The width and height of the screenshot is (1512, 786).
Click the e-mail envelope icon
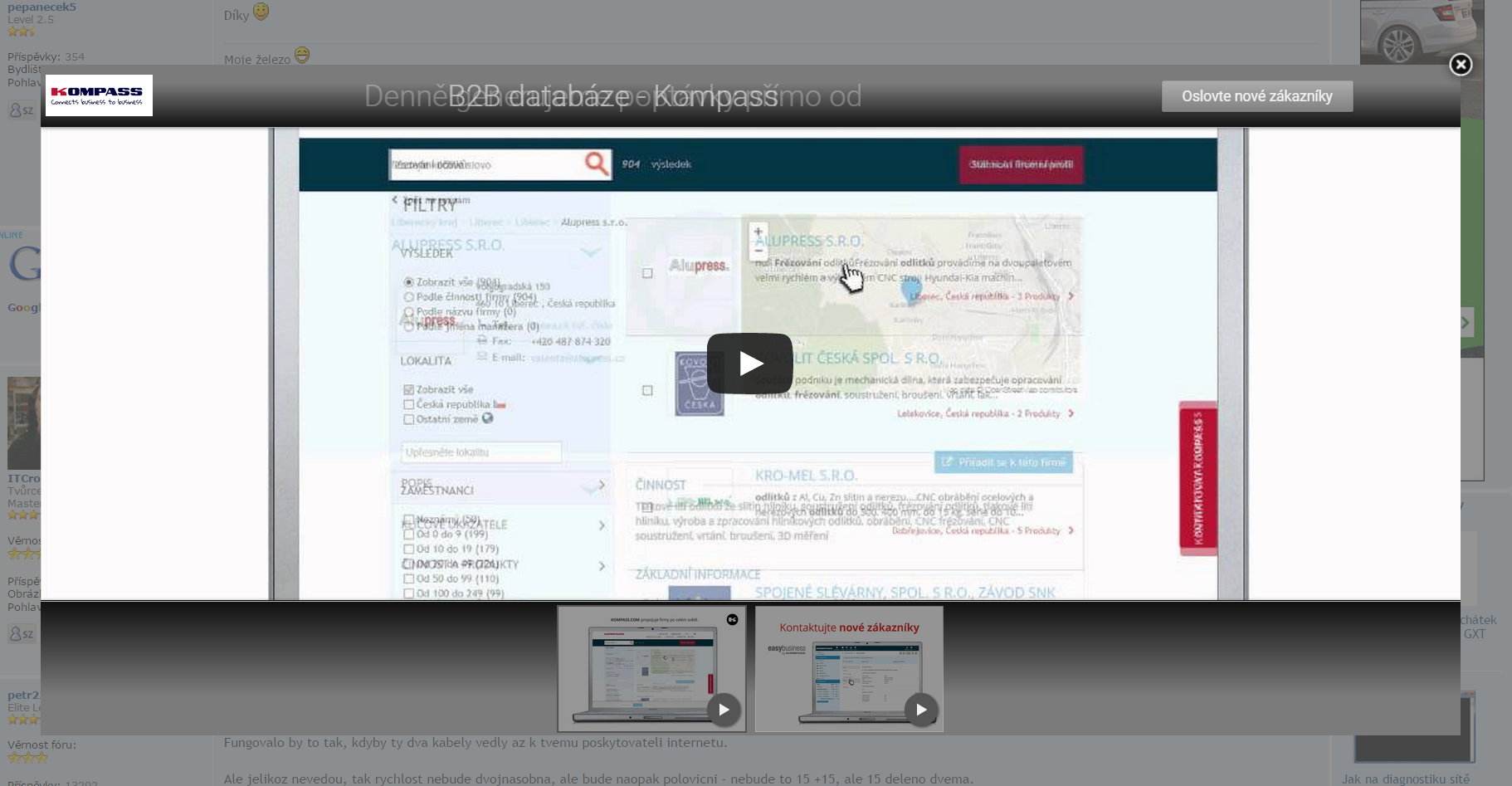[482, 357]
